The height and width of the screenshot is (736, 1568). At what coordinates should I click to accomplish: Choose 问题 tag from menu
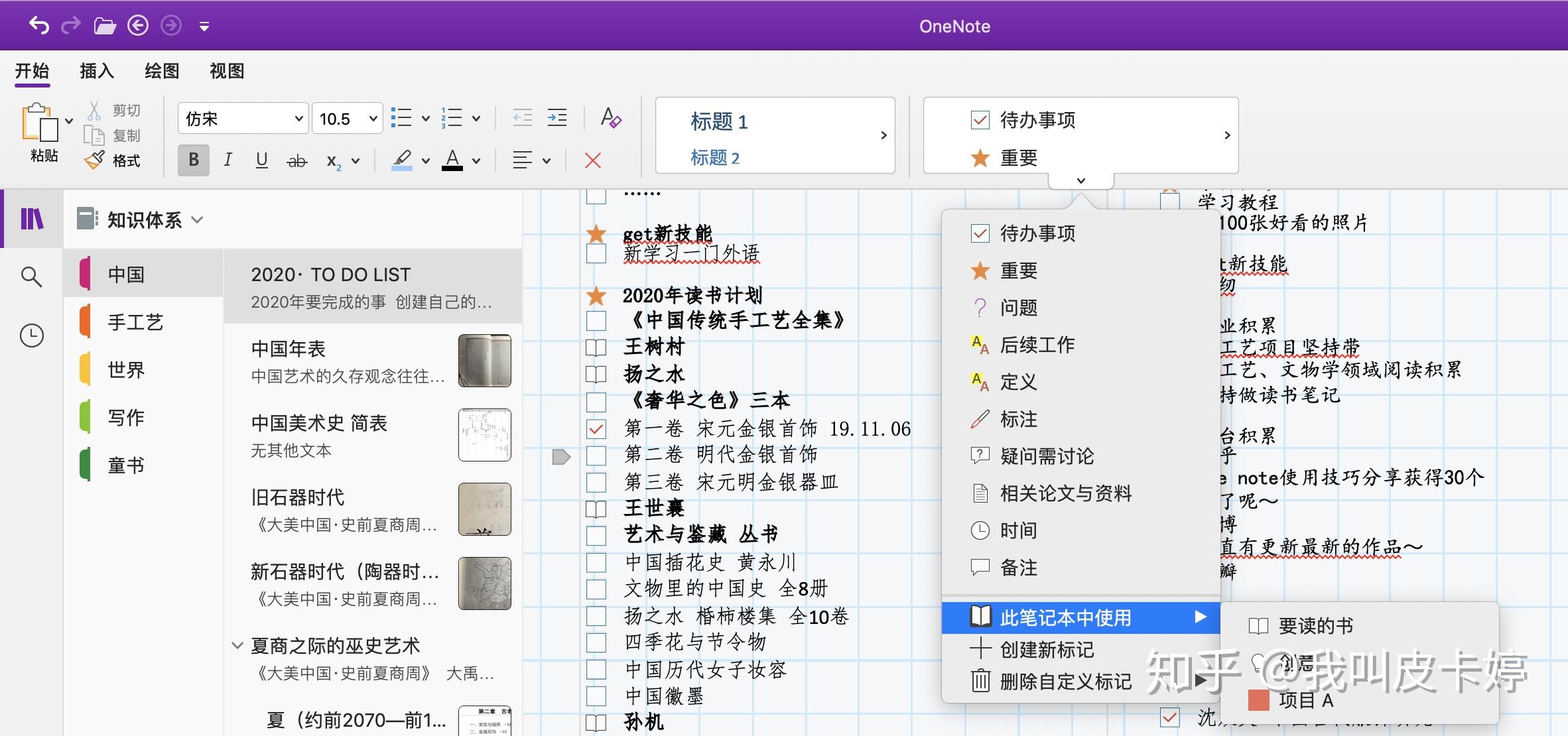[x=1080, y=308]
